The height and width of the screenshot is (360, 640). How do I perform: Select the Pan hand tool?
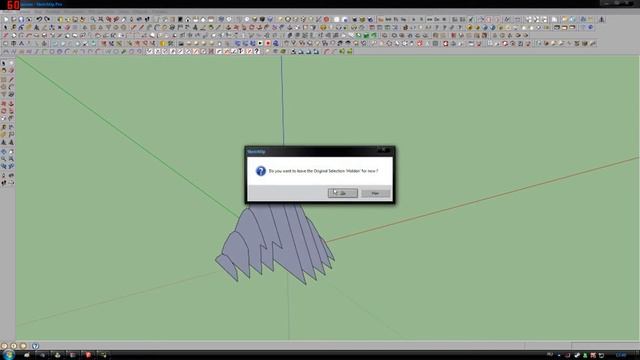coord(11,152)
